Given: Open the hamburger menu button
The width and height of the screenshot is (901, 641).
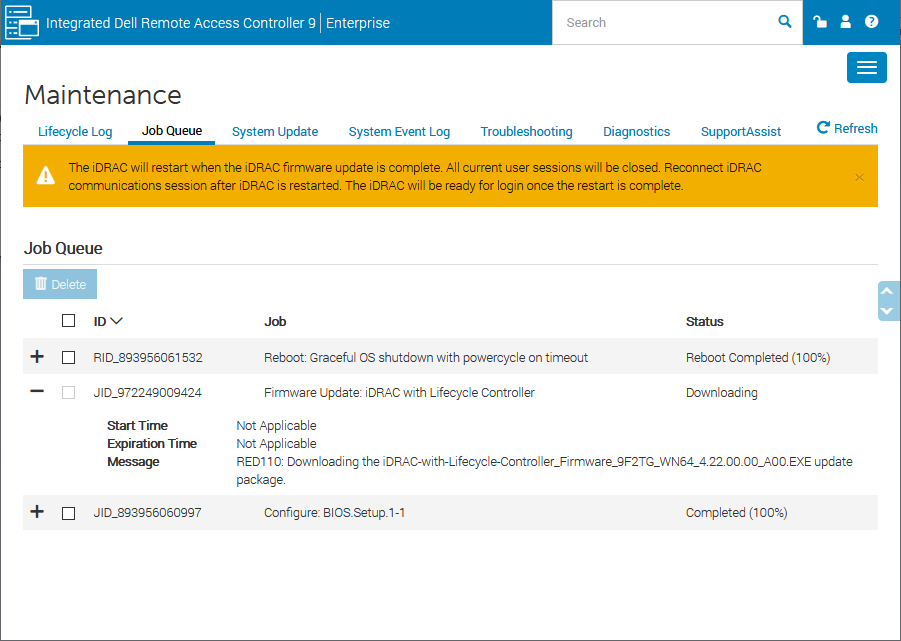Looking at the screenshot, I should tap(866, 67).
